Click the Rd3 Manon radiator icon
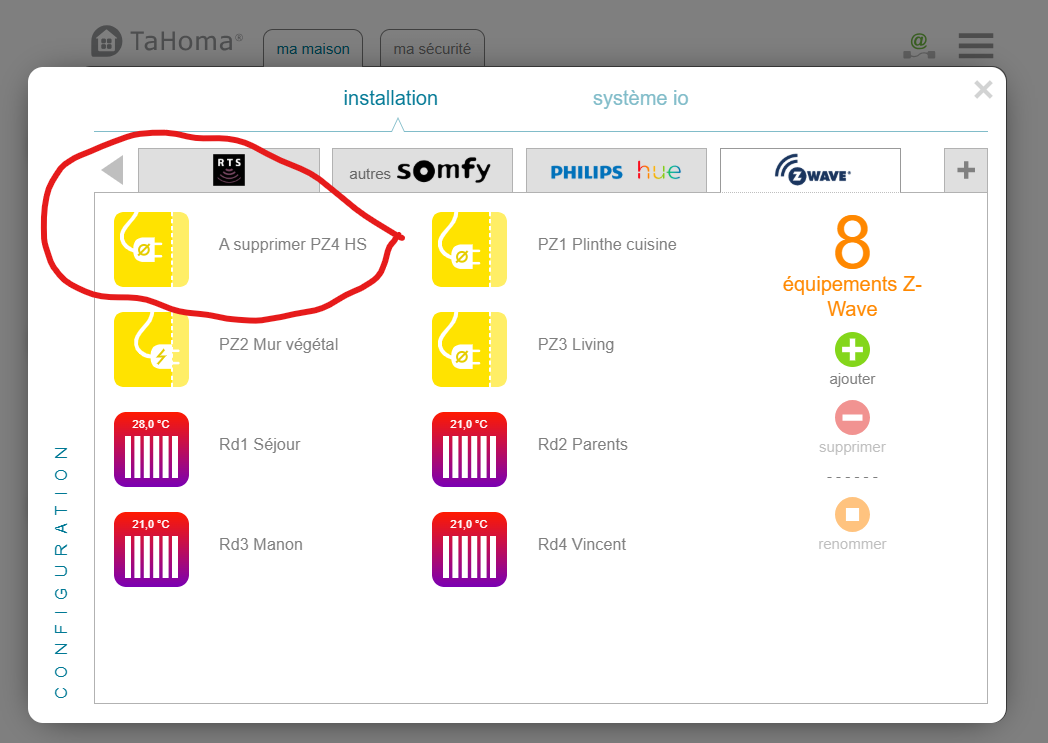This screenshot has width=1048, height=743. pos(151,549)
